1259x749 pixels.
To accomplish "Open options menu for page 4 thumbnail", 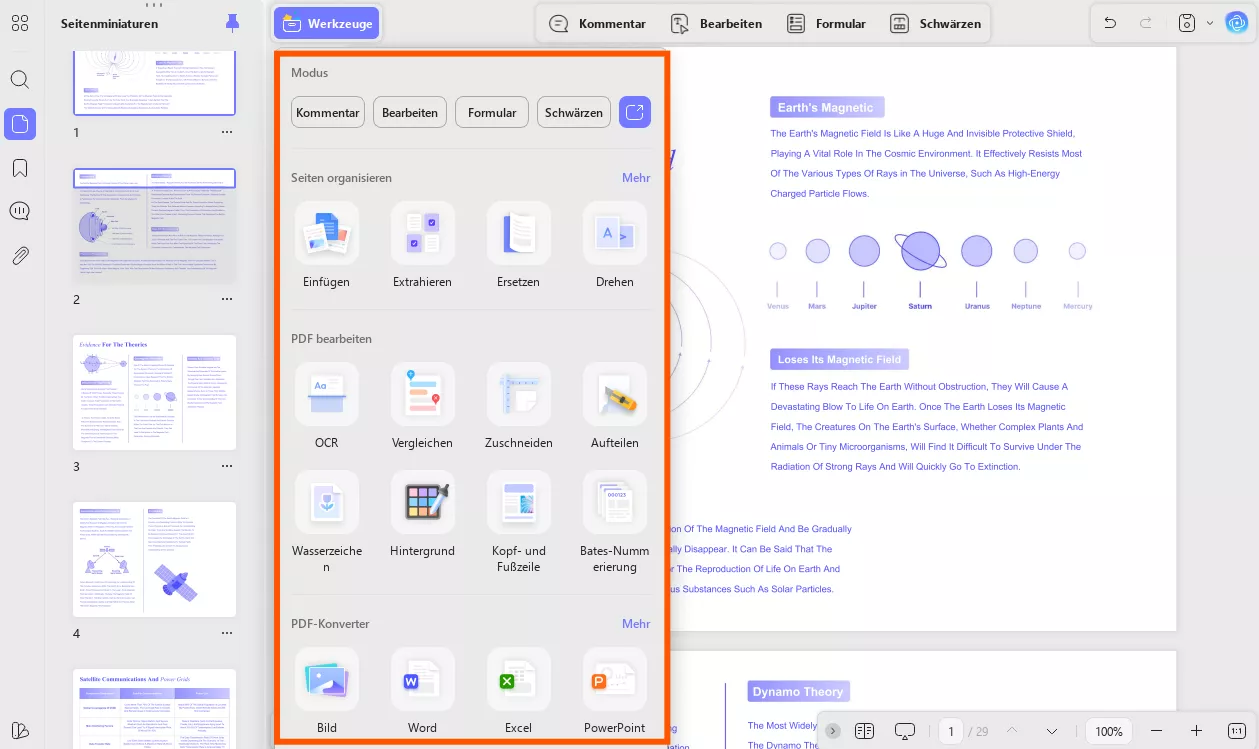I will pyautogui.click(x=227, y=633).
